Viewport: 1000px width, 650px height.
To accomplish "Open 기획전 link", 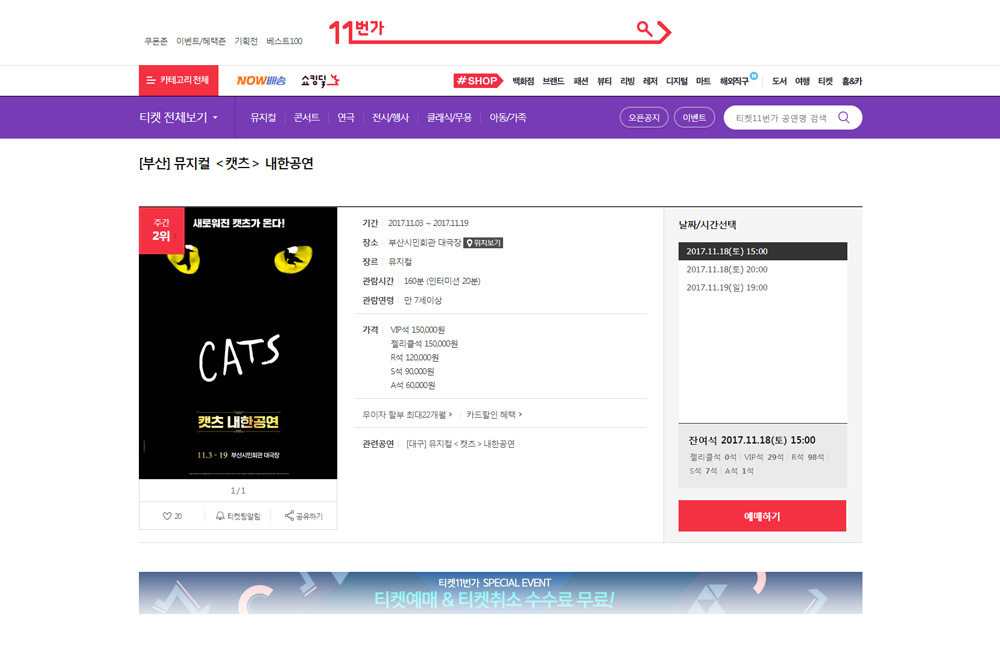I will pos(246,41).
